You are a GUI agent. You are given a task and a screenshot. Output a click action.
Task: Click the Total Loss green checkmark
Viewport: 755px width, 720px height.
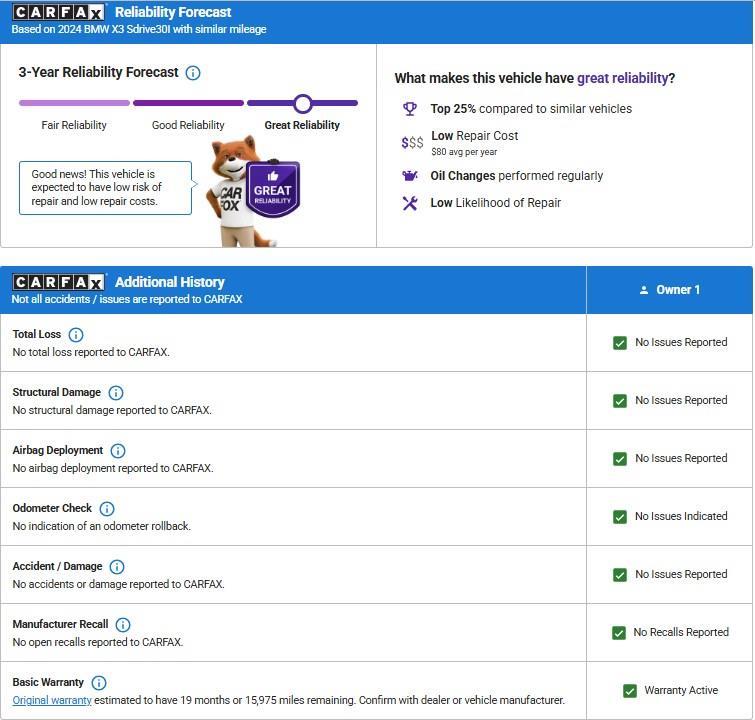point(620,343)
